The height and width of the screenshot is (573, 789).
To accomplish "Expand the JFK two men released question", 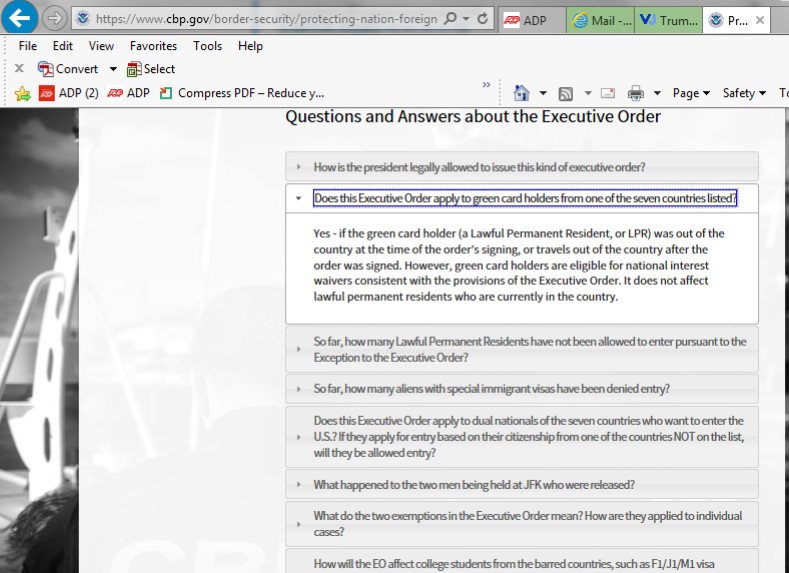I will coord(474,485).
